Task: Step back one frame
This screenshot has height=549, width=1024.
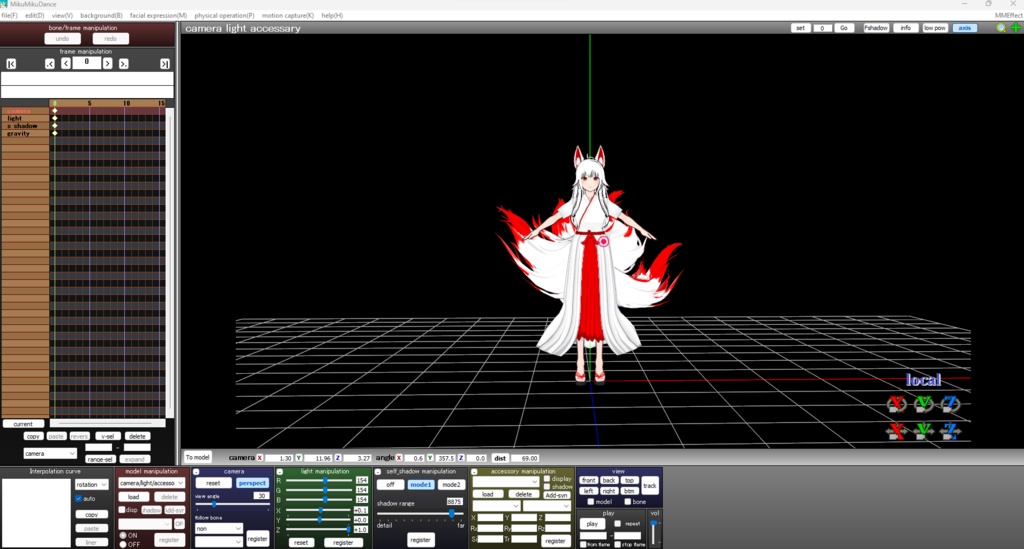Action: click(x=66, y=63)
